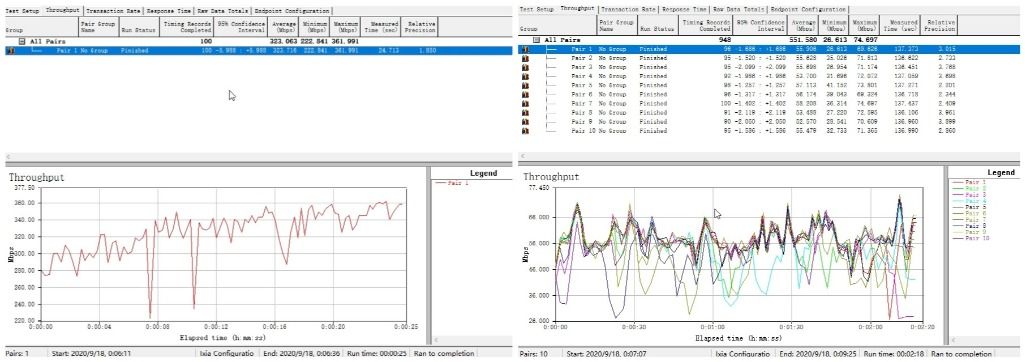
Task: Open the Test Setup tab in the left window
Action: point(22,11)
